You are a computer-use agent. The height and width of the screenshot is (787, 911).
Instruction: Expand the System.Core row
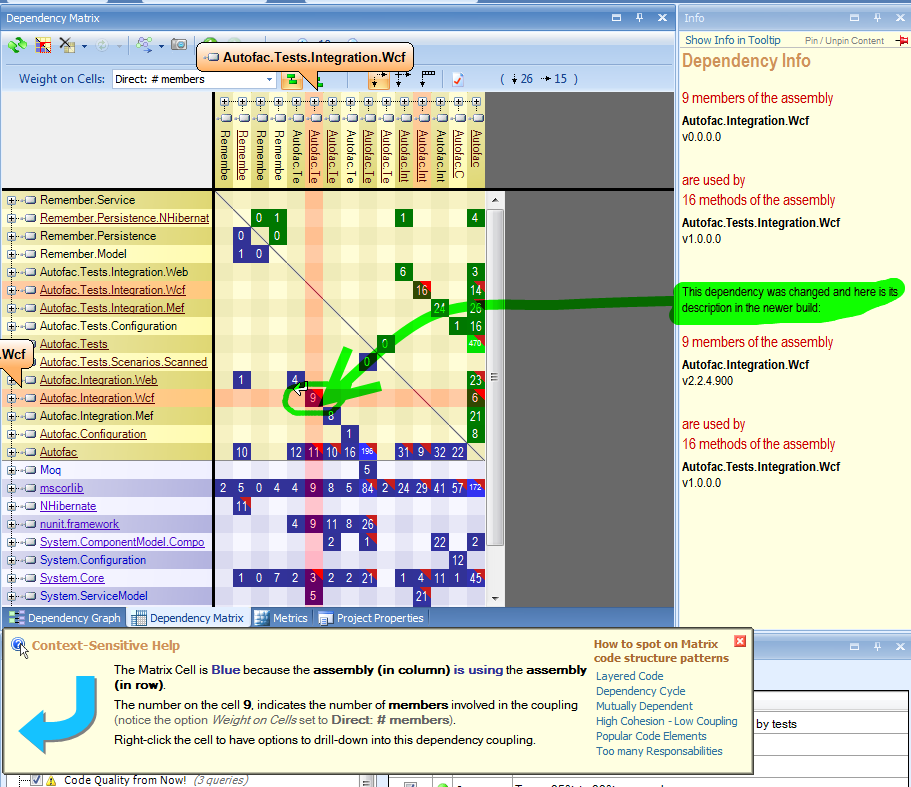click(x=11, y=578)
